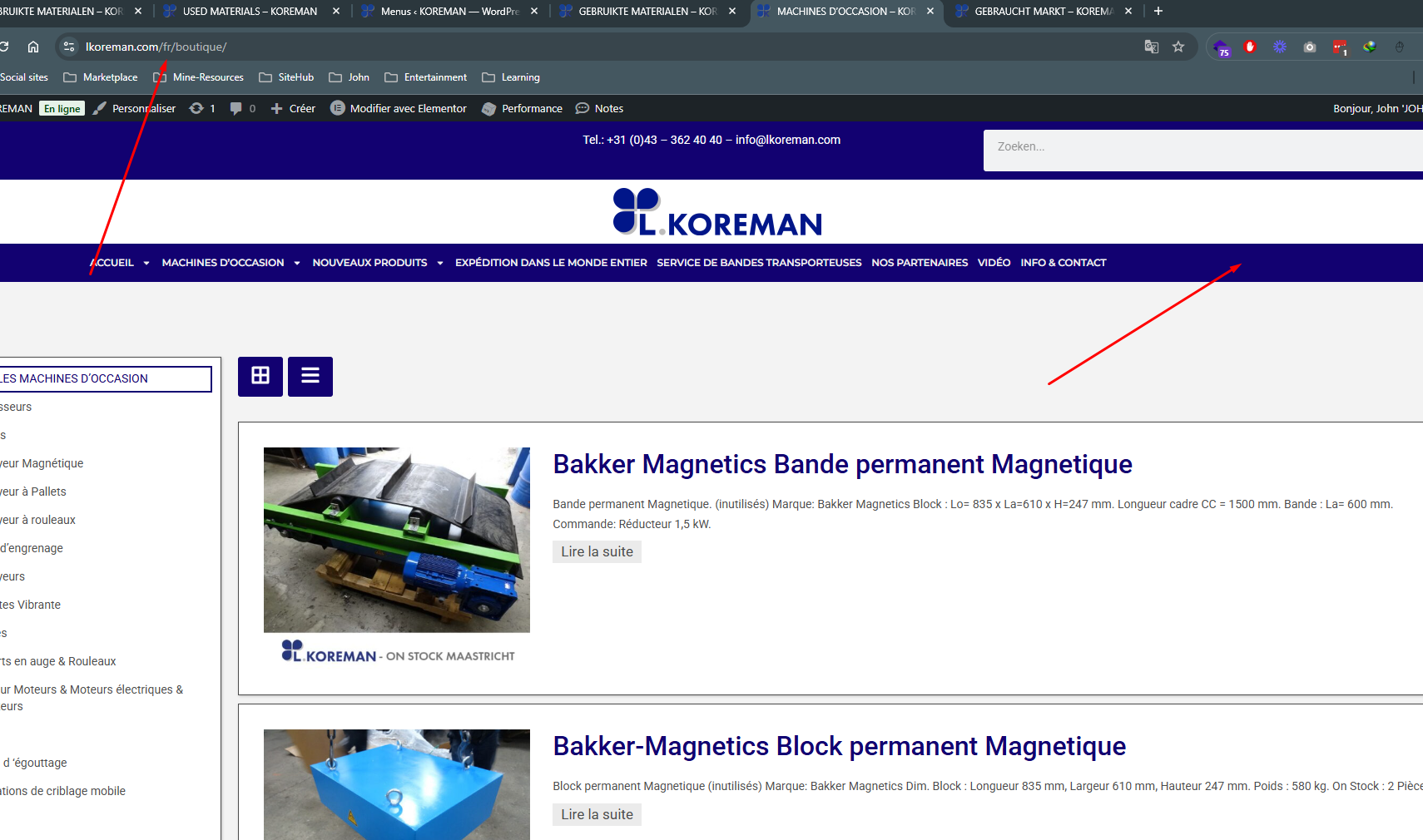
Task: Open Performance admin bar item
Action: (522, 108)
